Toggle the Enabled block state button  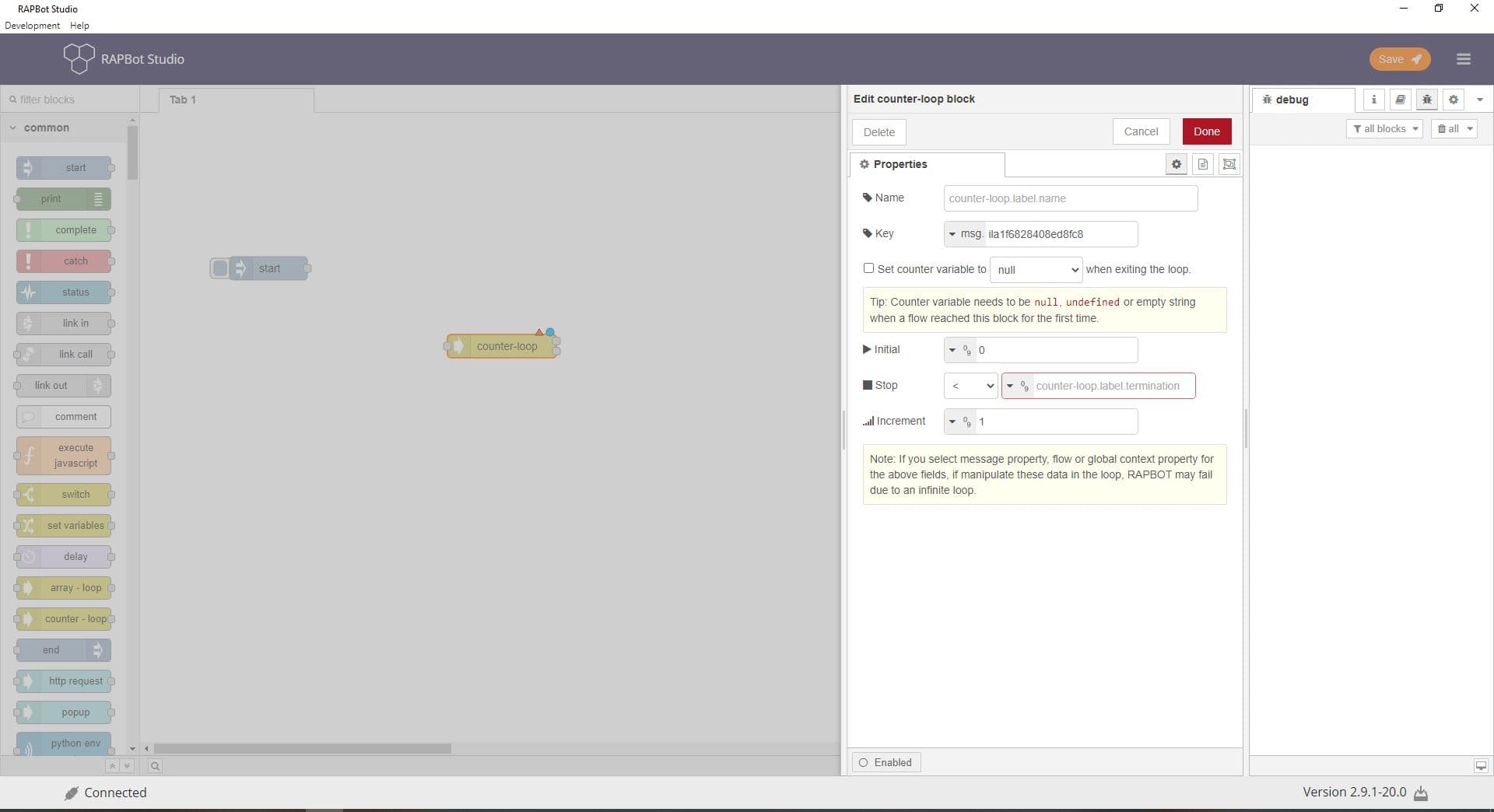pos(886,763)
